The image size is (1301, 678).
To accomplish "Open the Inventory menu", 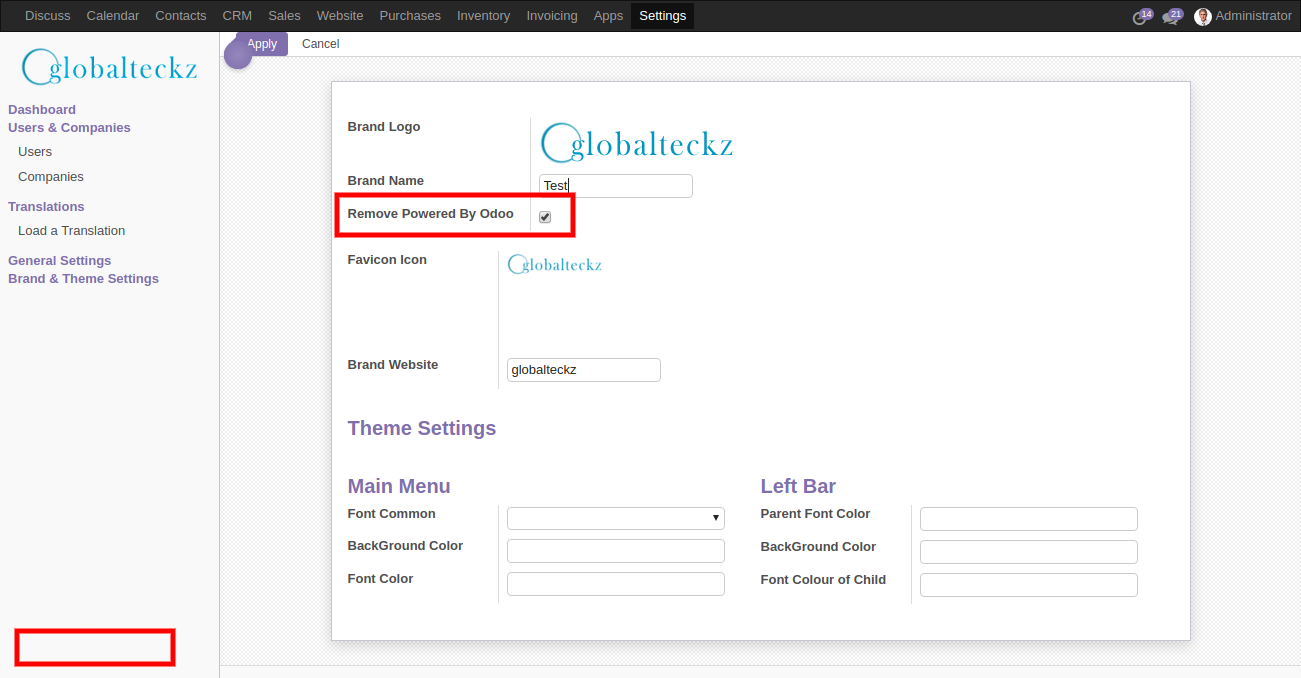I will coord(483,16).
